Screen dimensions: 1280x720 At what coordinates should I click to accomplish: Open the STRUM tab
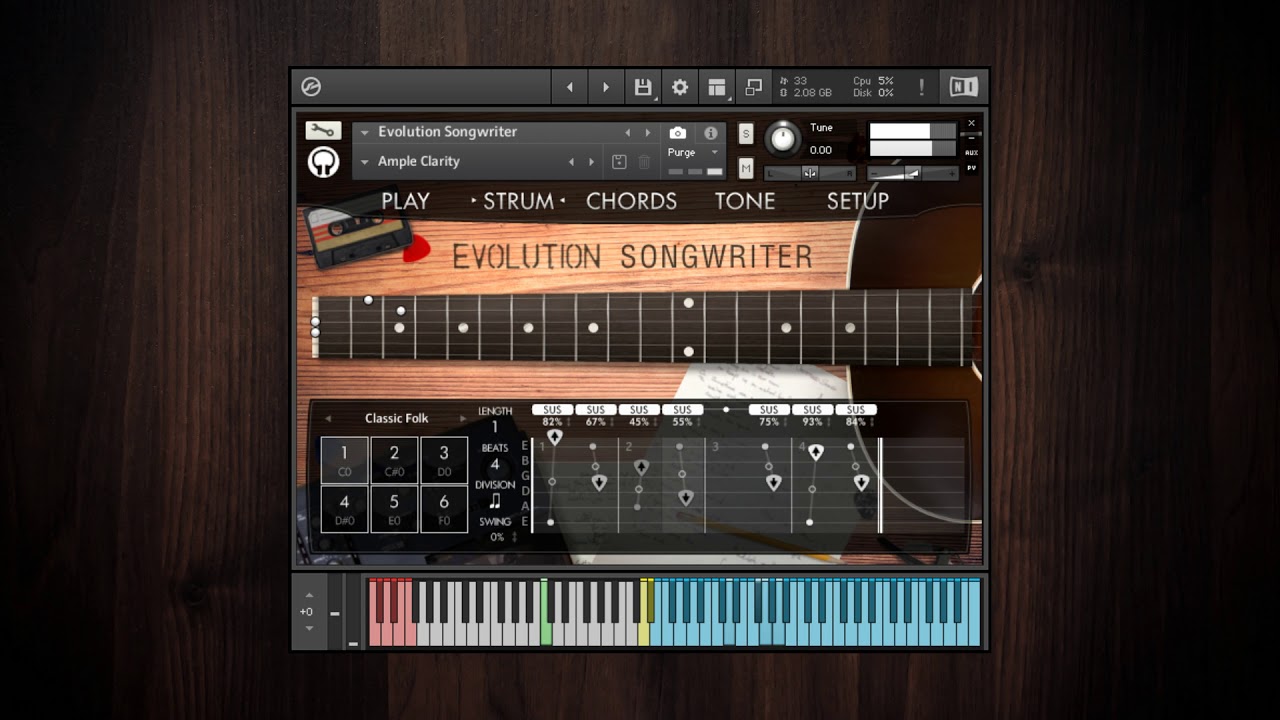click(x=518, y=201)
